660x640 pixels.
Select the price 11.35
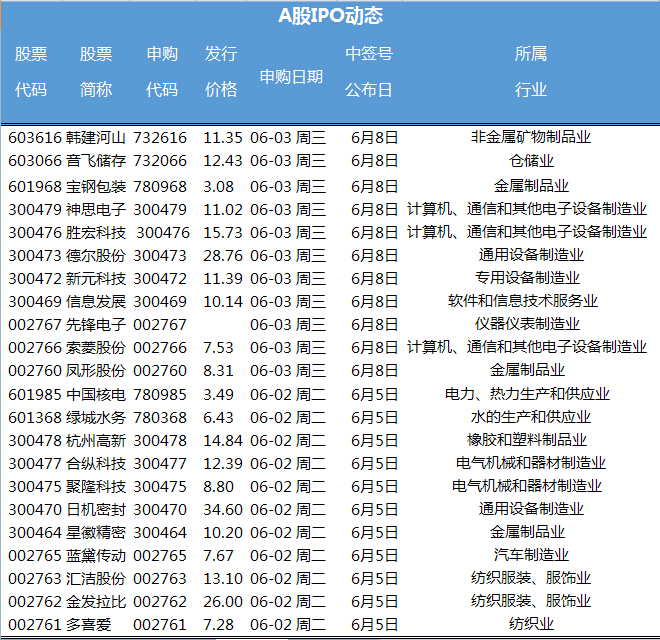coord(223,138)
